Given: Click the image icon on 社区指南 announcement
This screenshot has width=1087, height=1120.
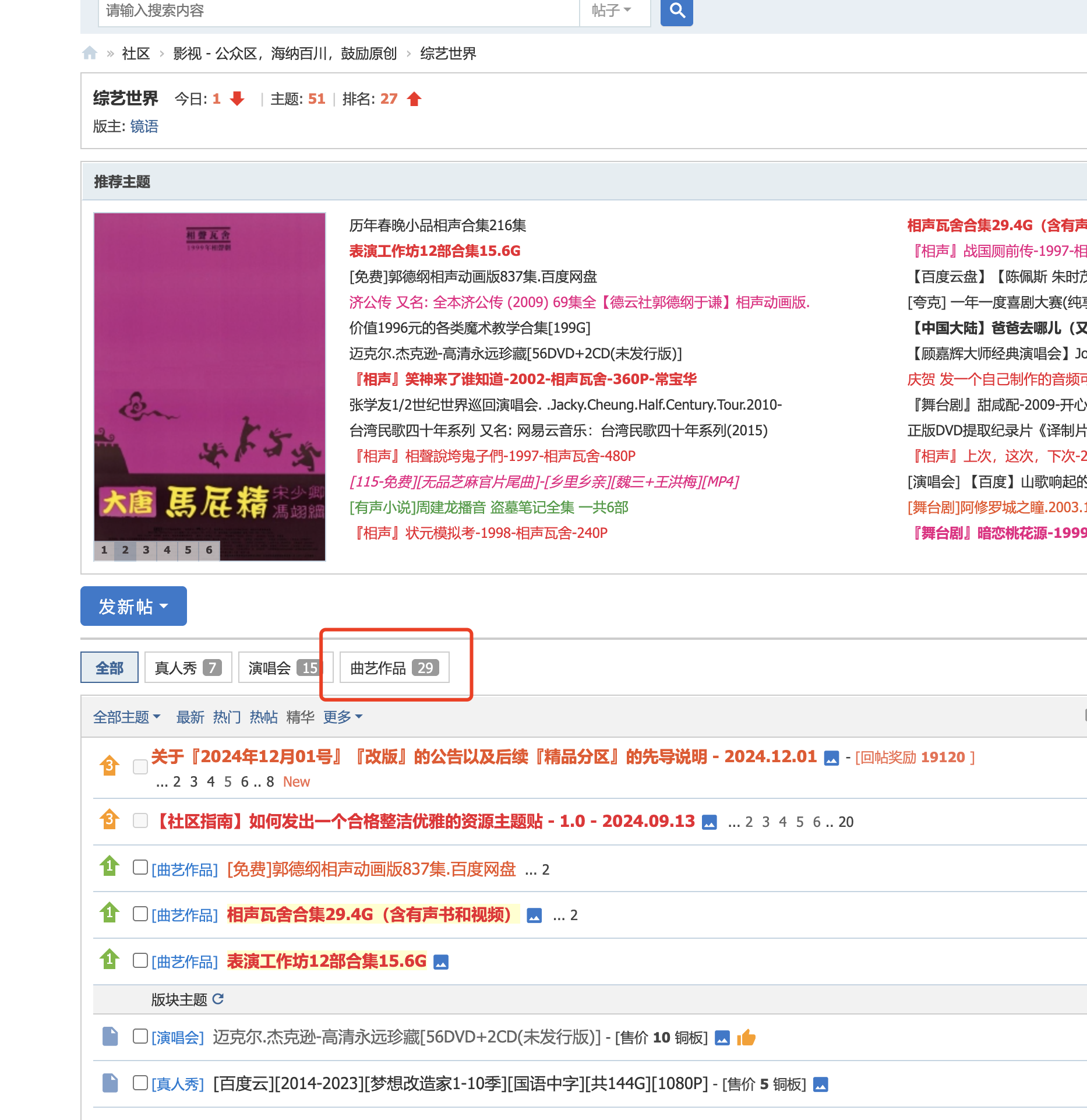Looking at the screenshot, I should coord(709,822).
